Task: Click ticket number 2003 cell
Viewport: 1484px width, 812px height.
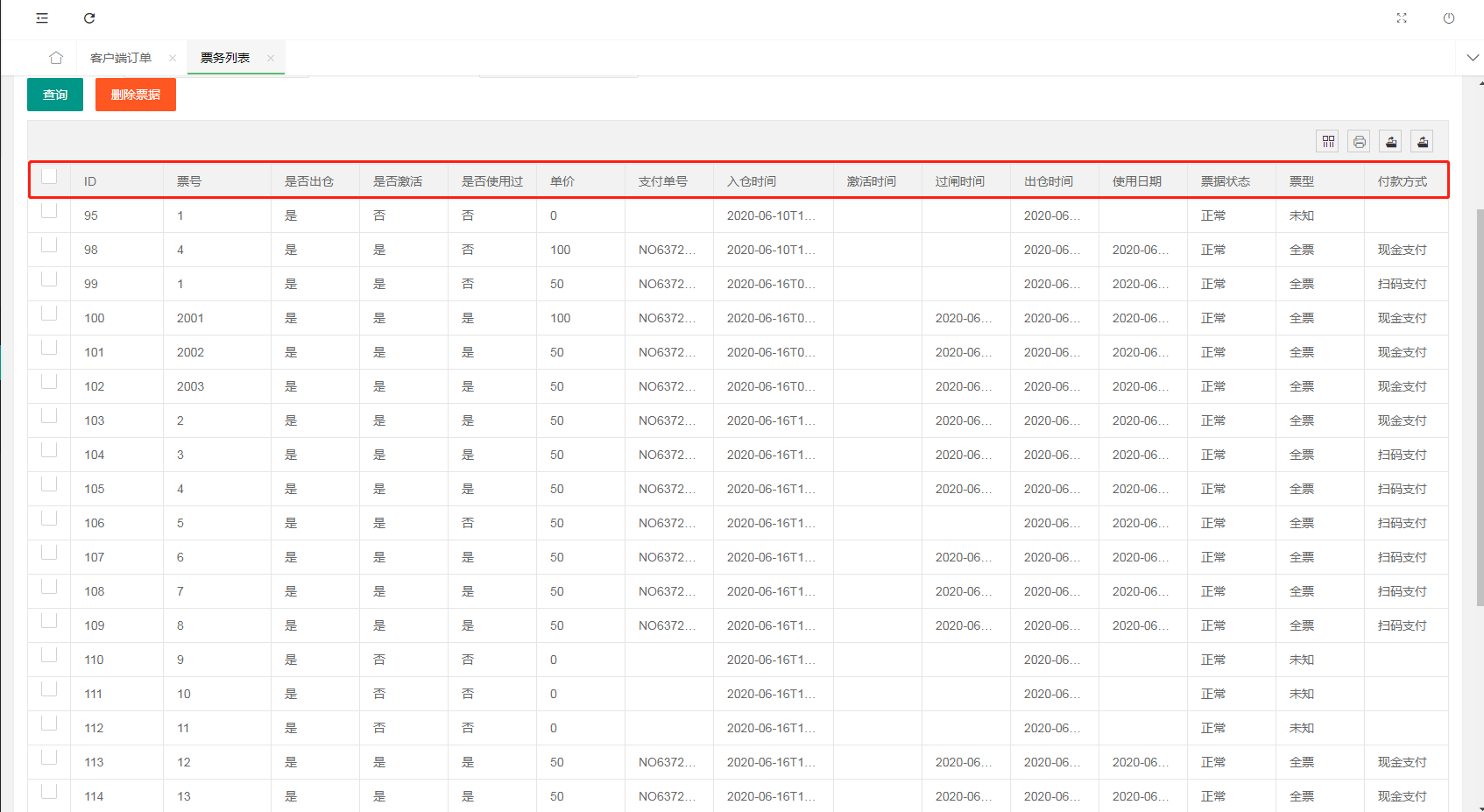Action: (x=190, y=386)
